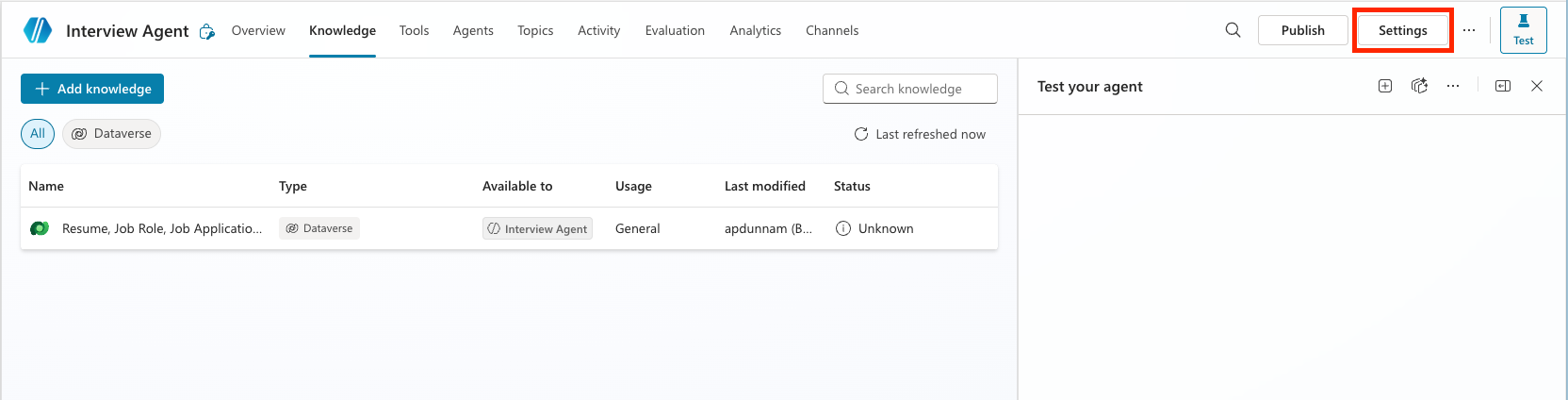Screen dimensions: 1568x400
Task: Click the Test flask icon button
Action: (1523, 30)
